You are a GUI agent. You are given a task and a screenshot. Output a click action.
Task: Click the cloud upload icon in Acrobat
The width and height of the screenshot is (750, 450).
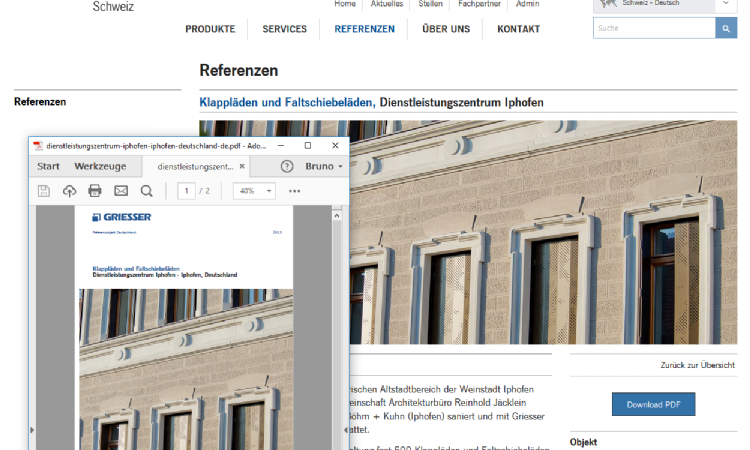coord(69,191)
